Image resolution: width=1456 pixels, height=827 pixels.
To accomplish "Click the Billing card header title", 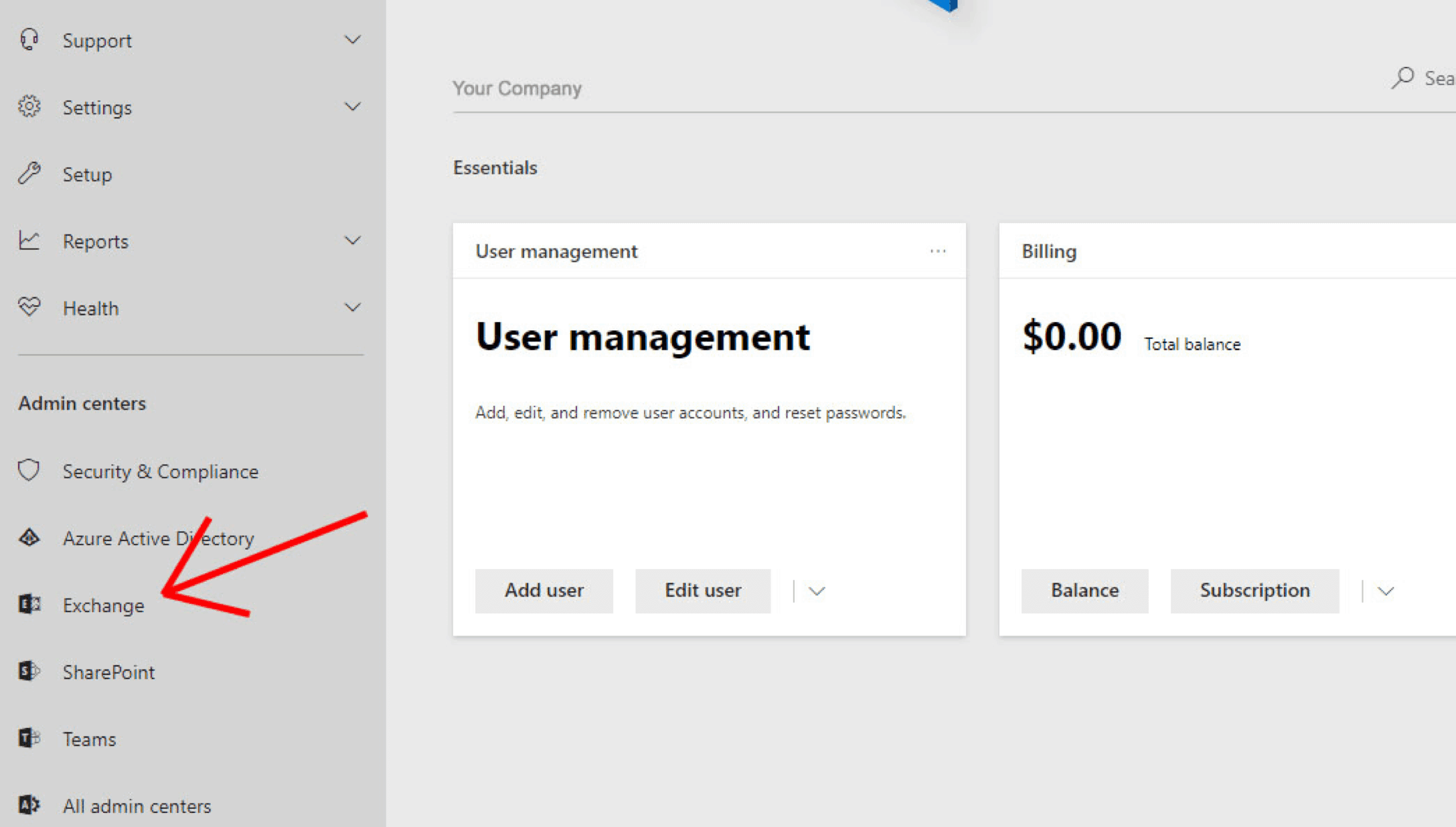I will tap(1049, 251).
